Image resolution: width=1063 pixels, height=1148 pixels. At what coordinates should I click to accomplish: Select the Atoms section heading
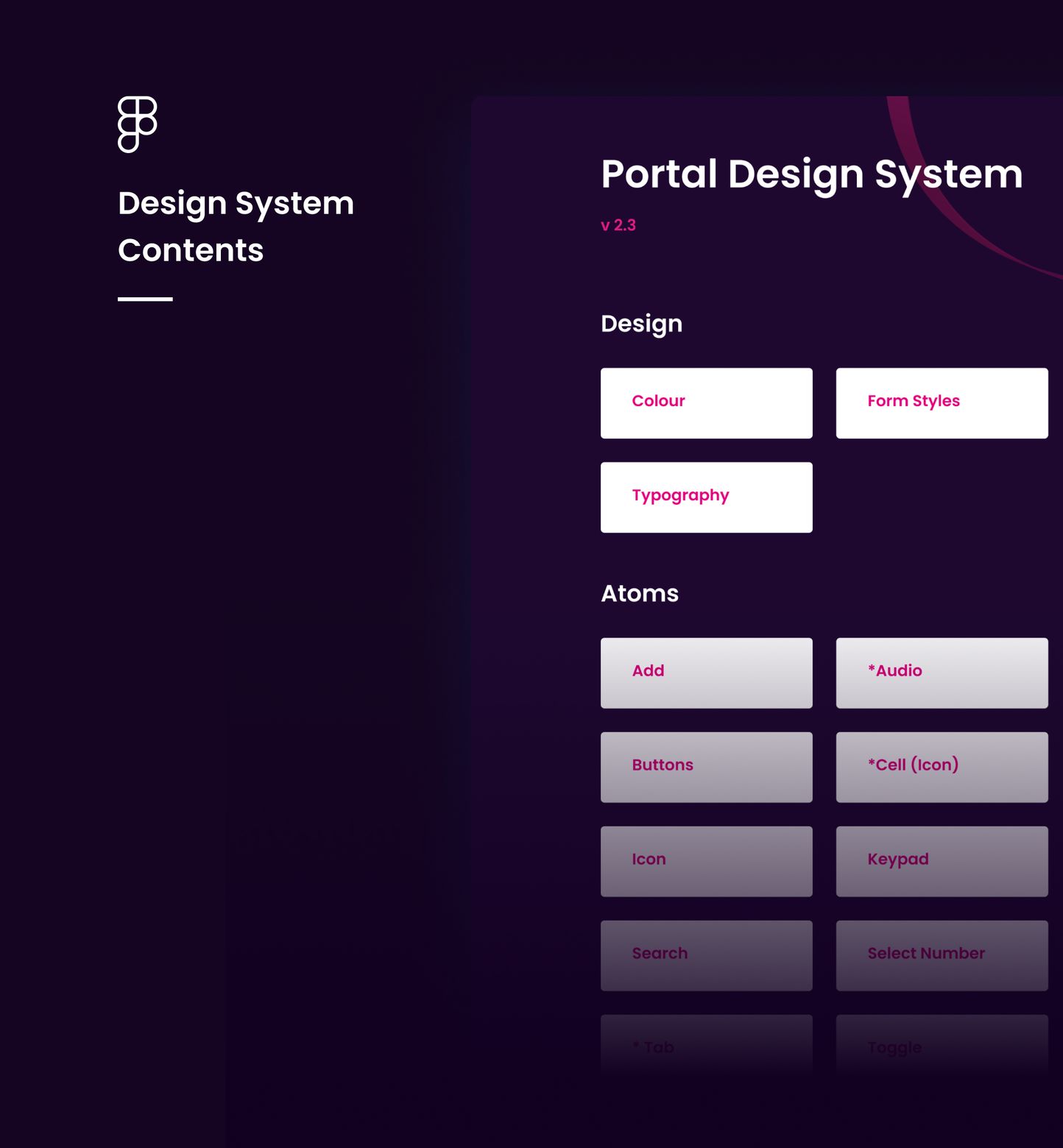[x=640, y=593]
